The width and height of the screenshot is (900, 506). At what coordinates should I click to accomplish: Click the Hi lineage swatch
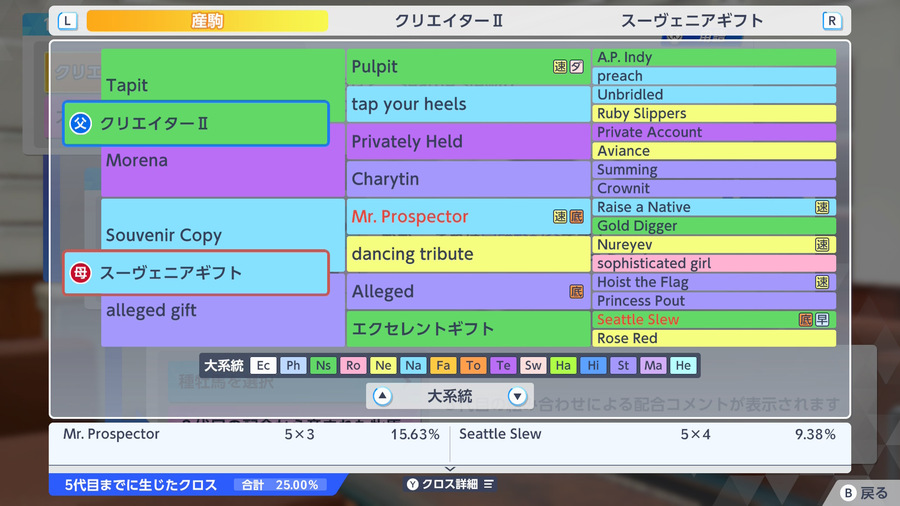pyautogui.click(x=593, y=365)
